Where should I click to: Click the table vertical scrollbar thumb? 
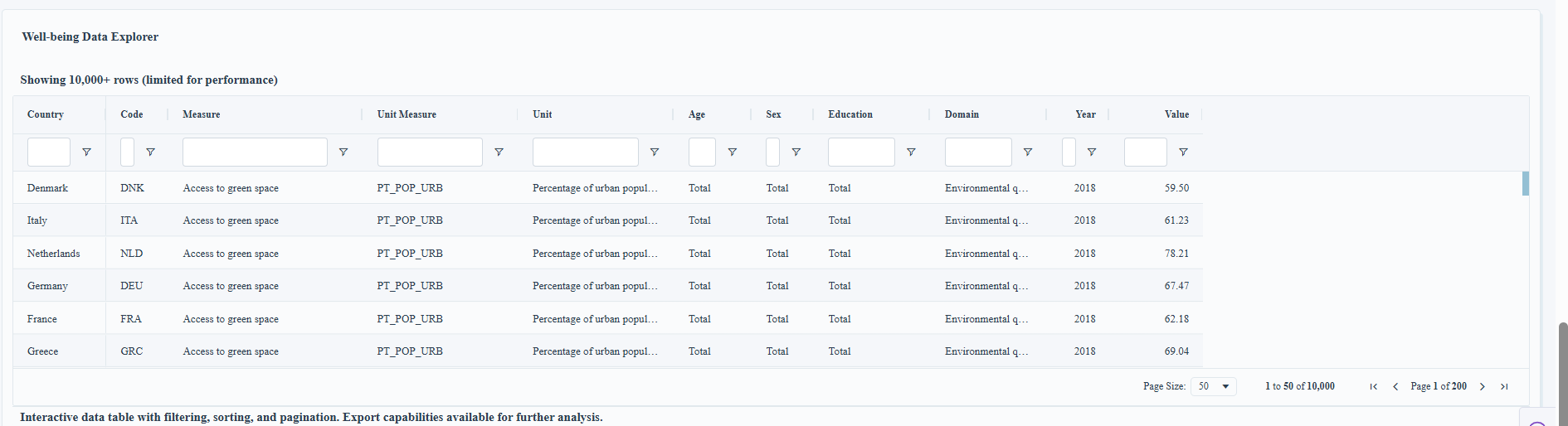point(1525,183)
